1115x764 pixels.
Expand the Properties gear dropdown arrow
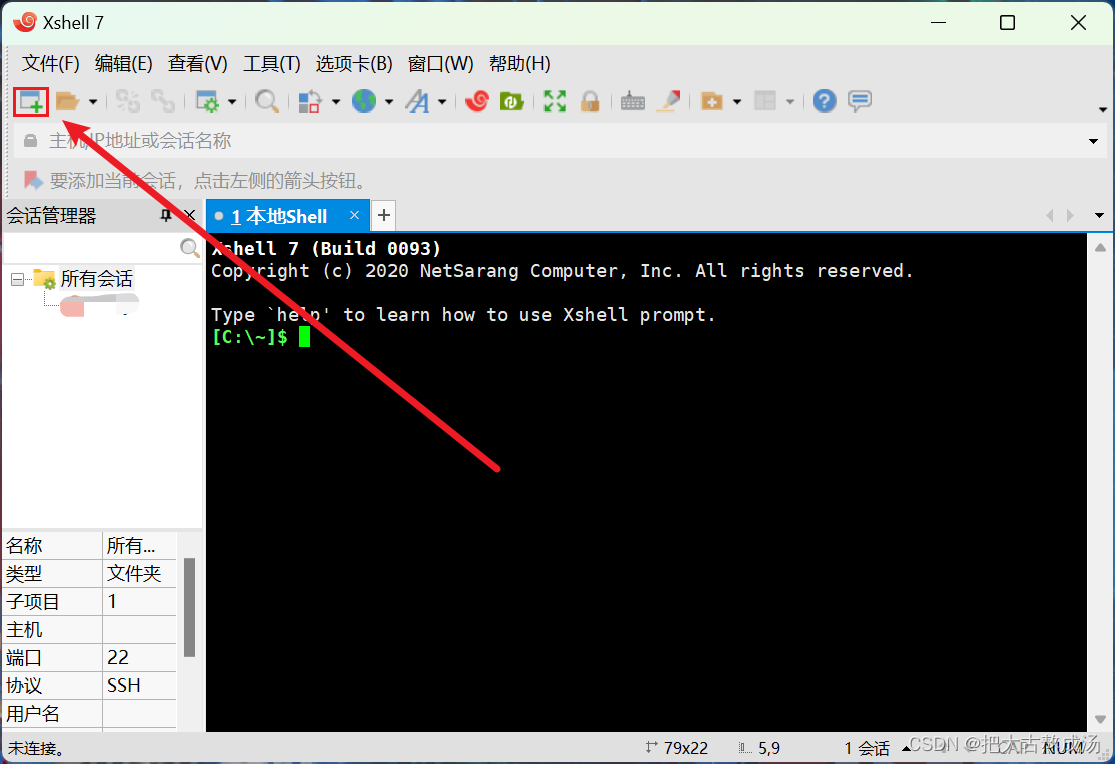[x=232, y=102]
